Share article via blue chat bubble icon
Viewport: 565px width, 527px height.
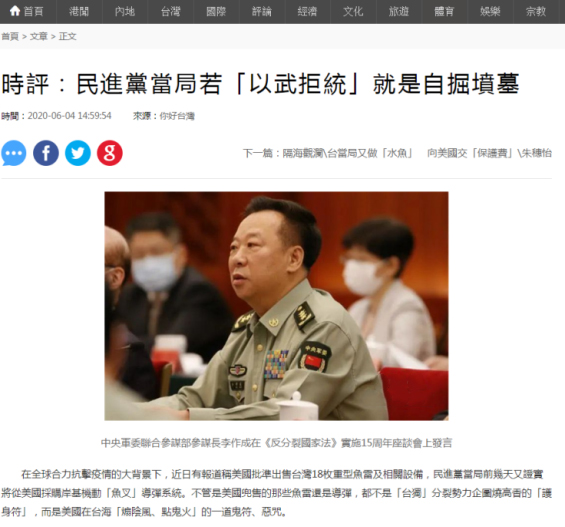(x=14, y=153)
